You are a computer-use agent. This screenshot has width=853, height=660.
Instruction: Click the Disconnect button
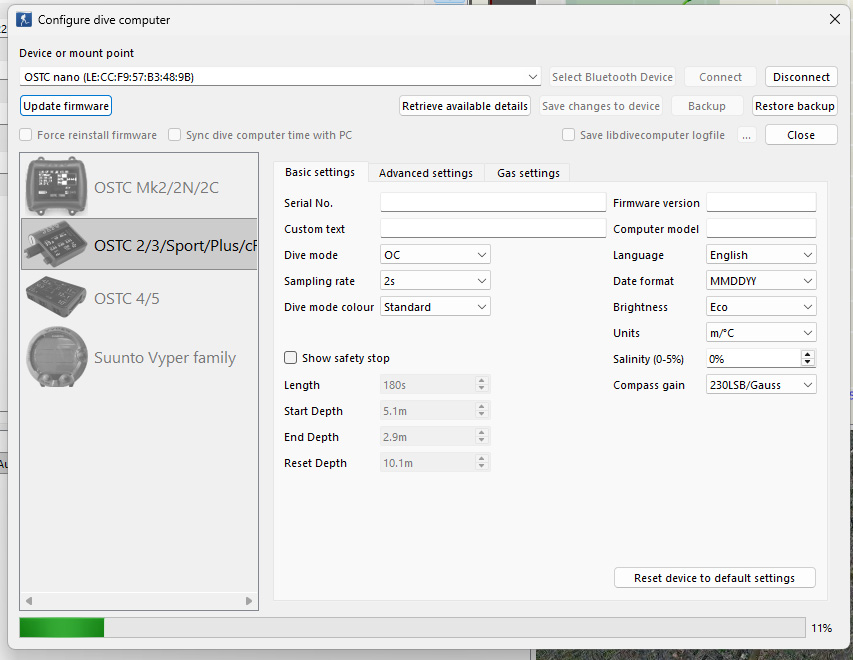[x=801, y=77]
